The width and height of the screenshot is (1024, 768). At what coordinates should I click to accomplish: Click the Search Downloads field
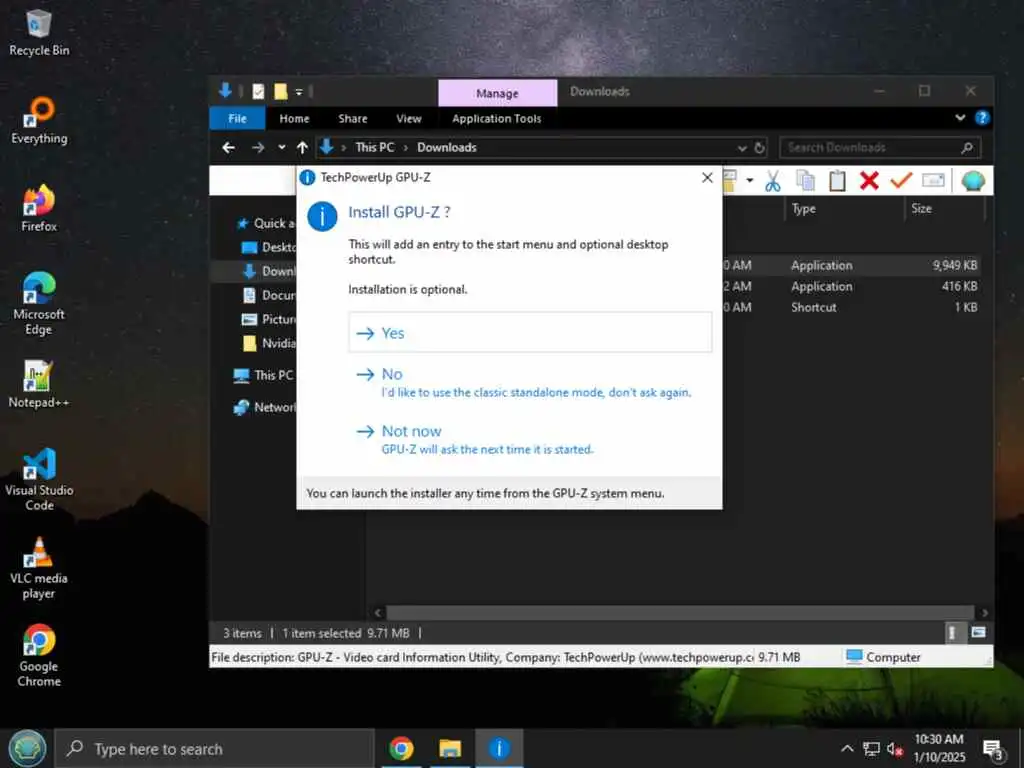[x=880, y=148]
